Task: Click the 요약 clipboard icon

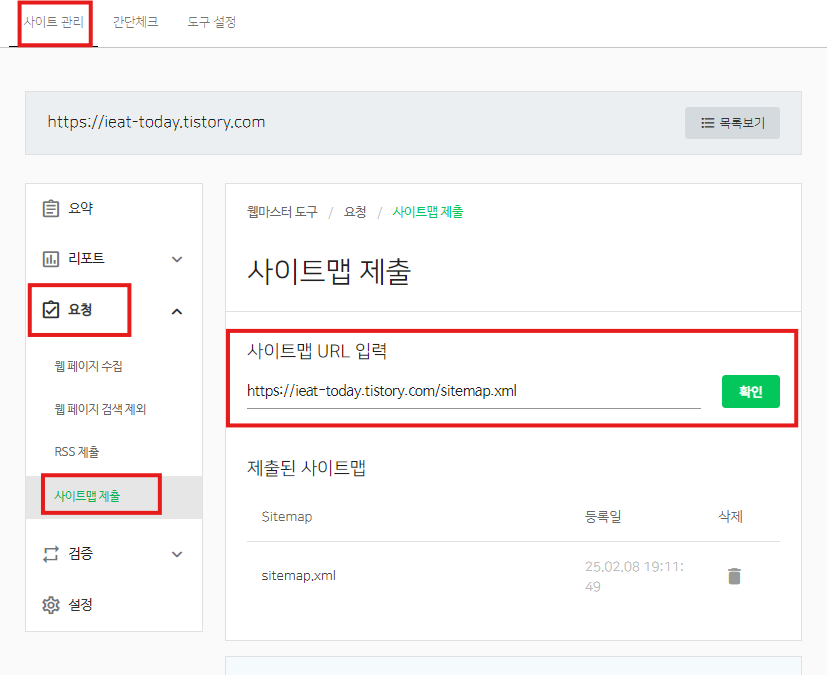Action: click(51, 208)
